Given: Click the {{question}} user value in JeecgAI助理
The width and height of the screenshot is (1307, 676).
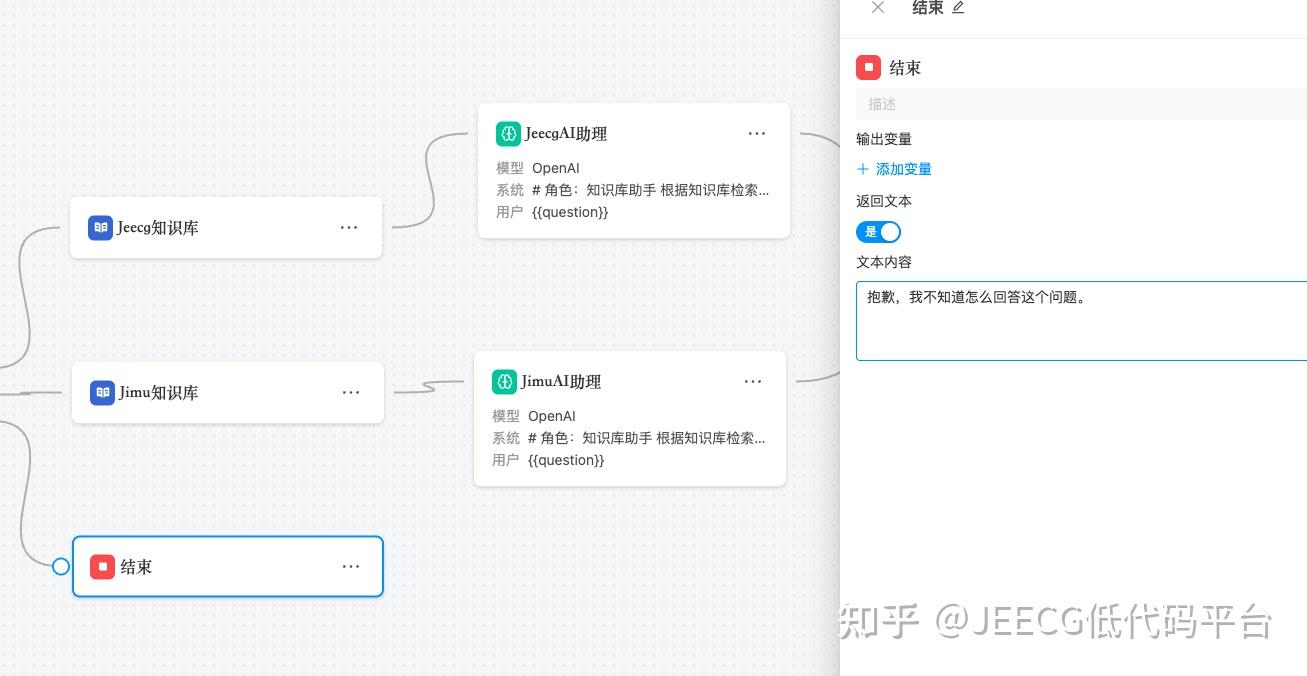Looking at the screenshot, I should pos(570,212).
